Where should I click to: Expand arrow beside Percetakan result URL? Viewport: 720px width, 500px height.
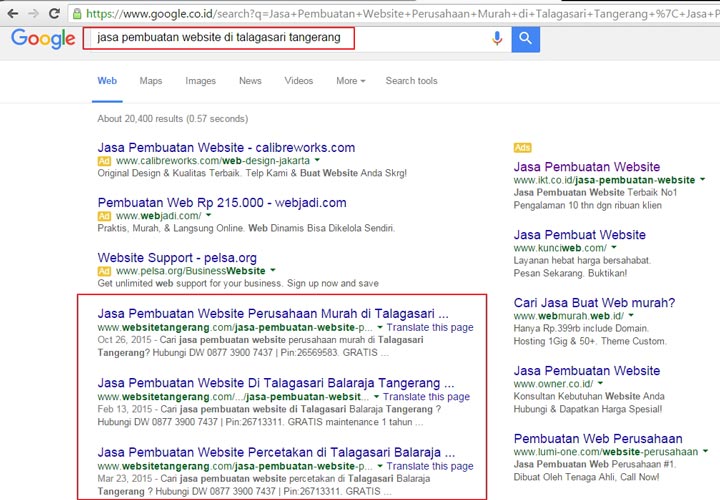click(380, 466)
